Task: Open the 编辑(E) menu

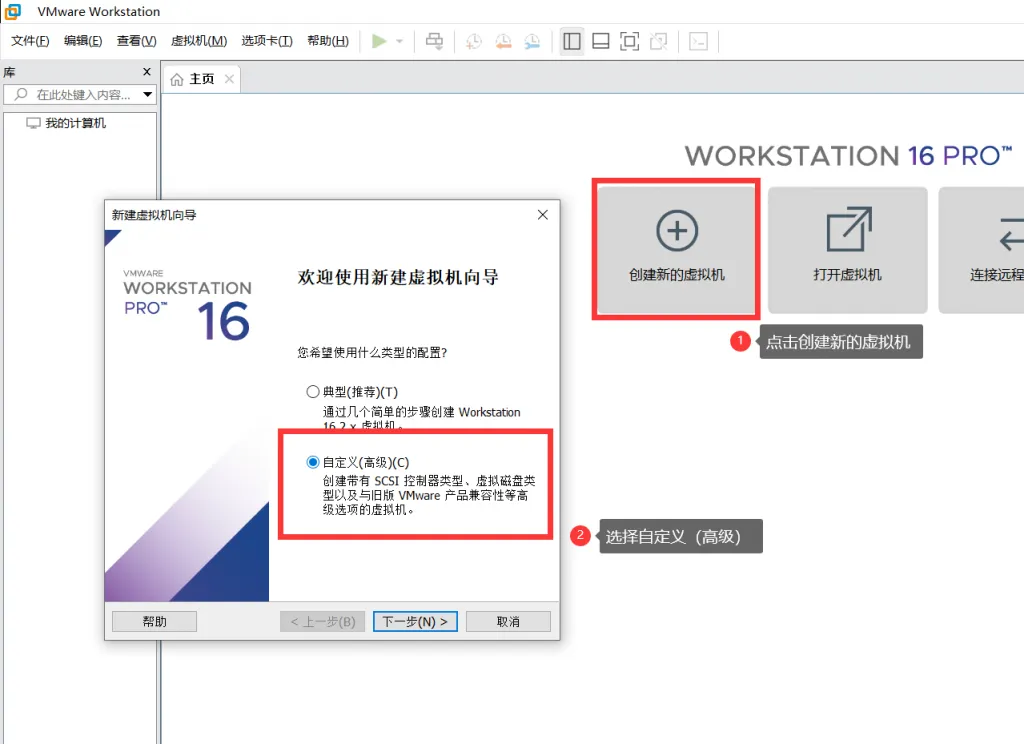Action: click(x=83, y=41)
